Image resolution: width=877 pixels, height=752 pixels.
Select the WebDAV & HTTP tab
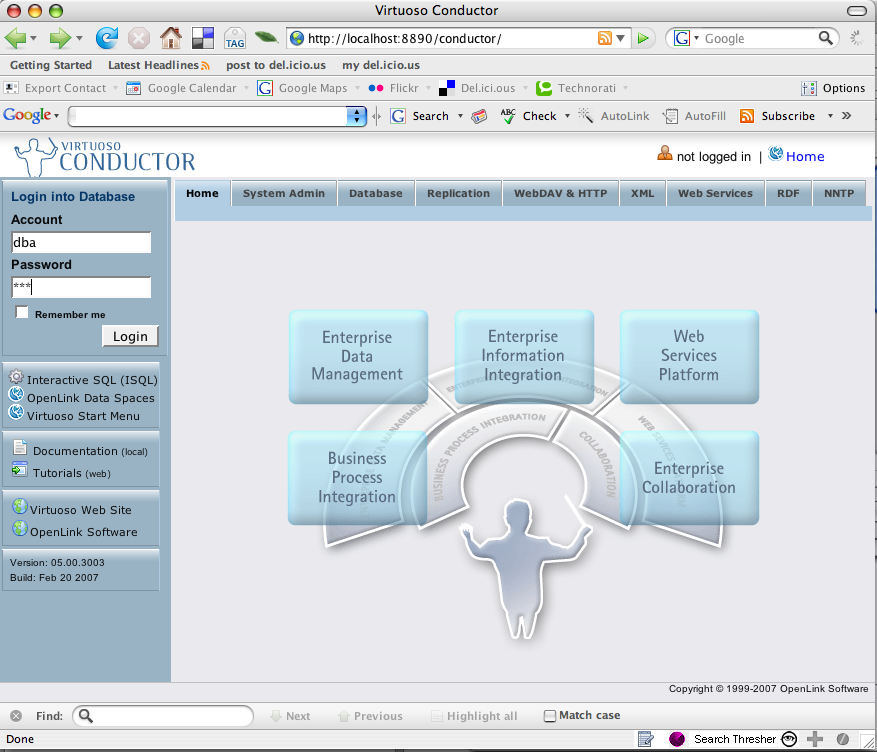point(560,193)
